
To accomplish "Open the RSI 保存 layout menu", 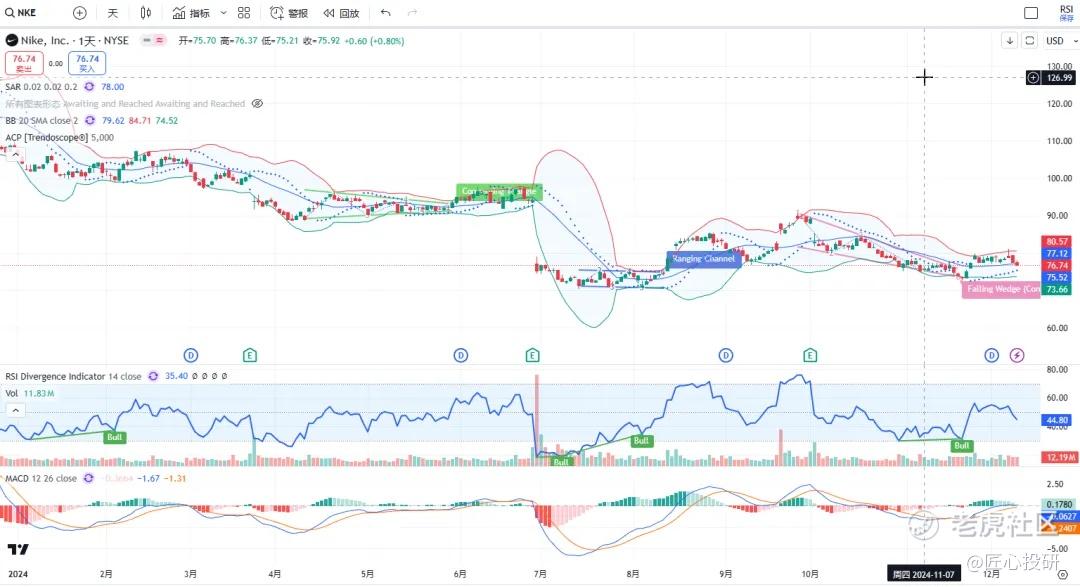I will [1066, 13].
